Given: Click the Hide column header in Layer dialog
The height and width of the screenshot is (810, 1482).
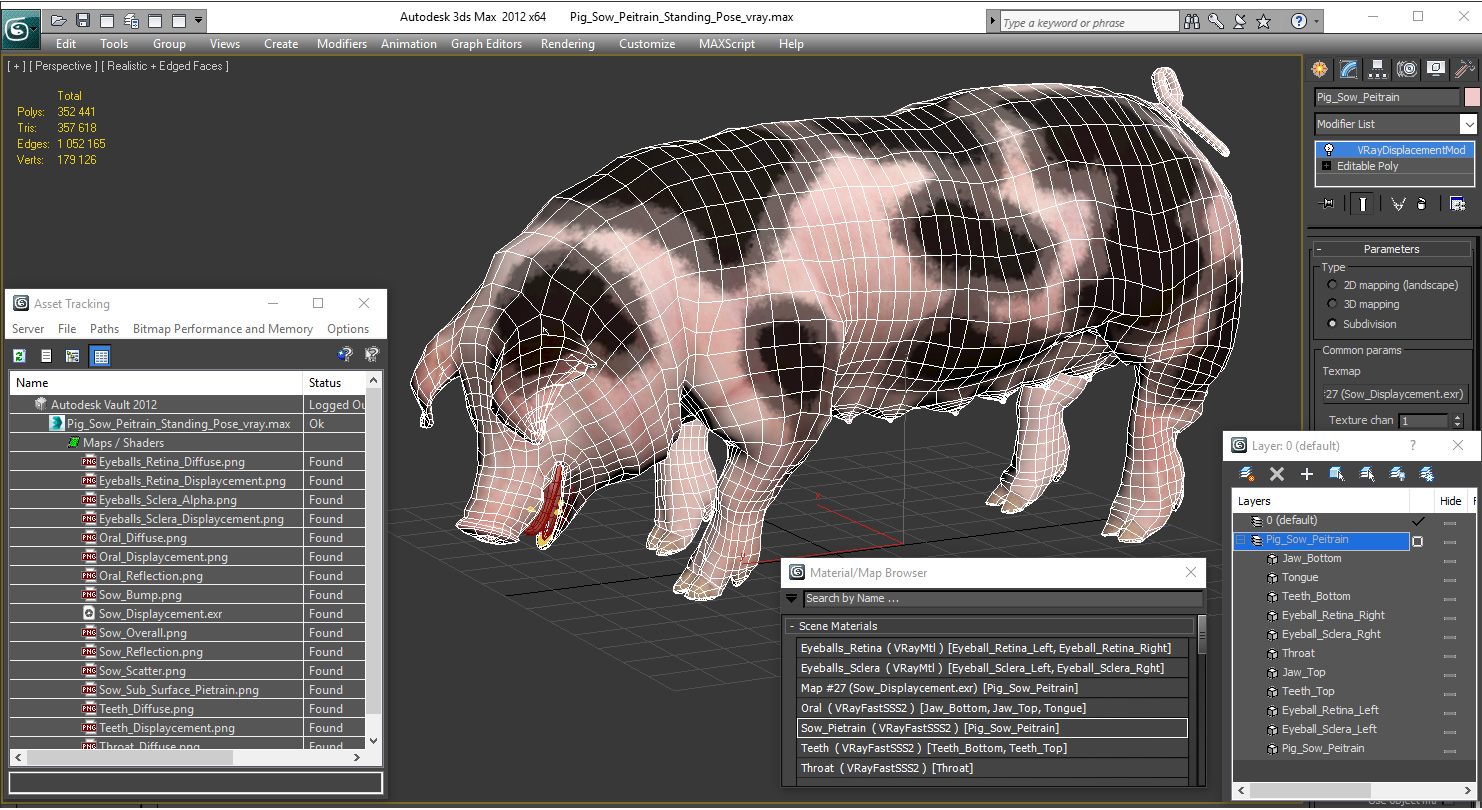Looking at the screenshot, I should [x=1450, y=501].
